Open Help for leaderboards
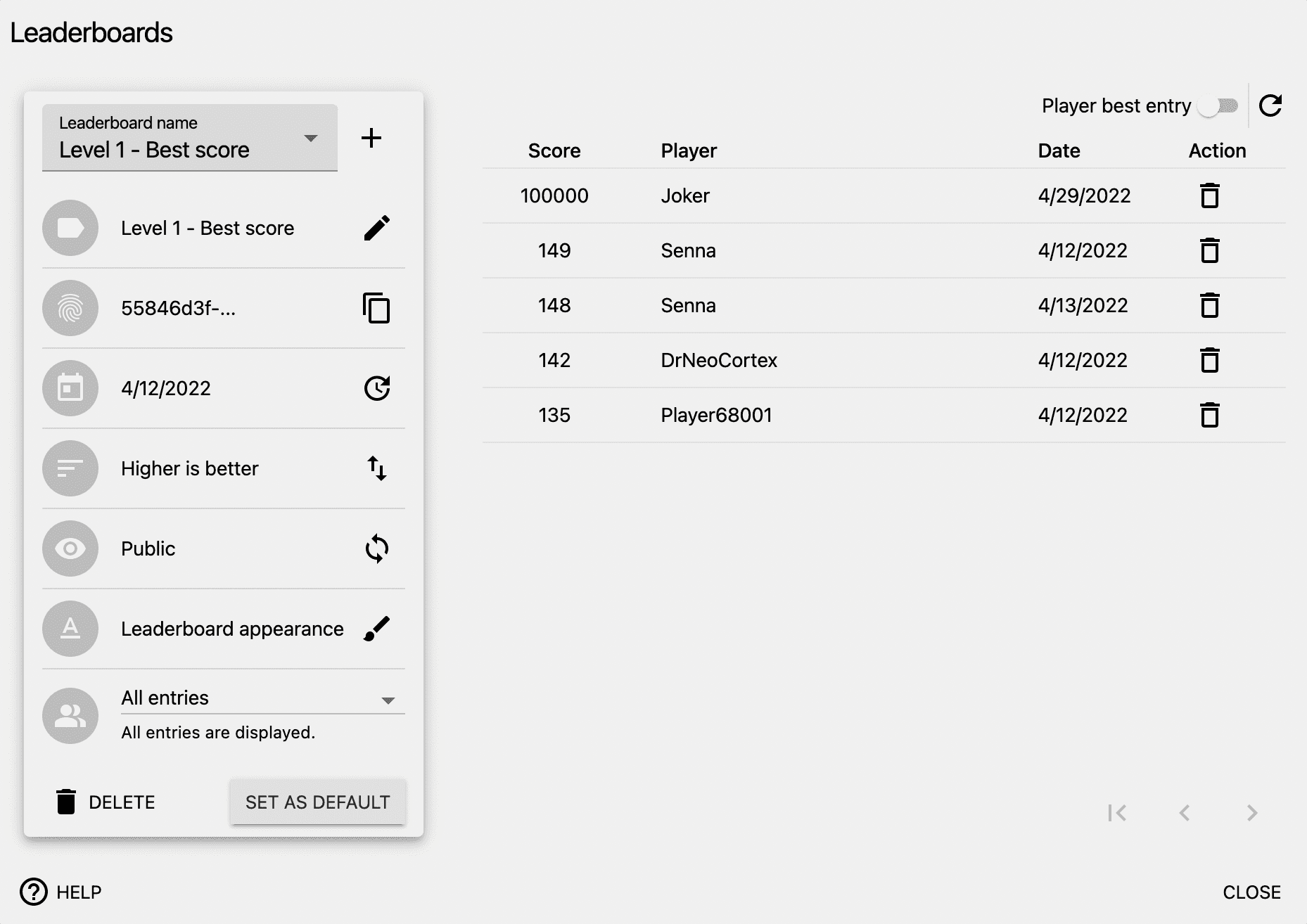This screenshot has width=1307, height=924. 61,892
